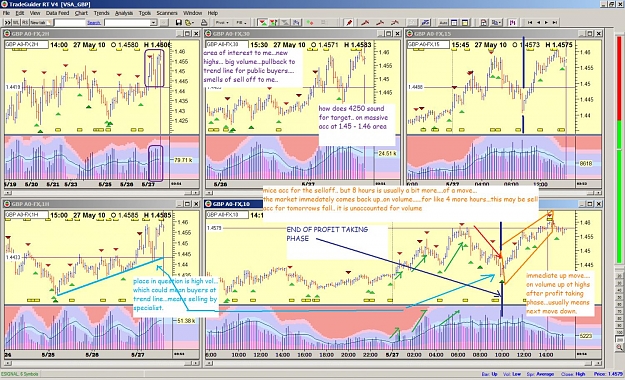This screenshot has width=625, height=380.
Task: Click the SEL button in toolbar
Action: click(16, 23)
